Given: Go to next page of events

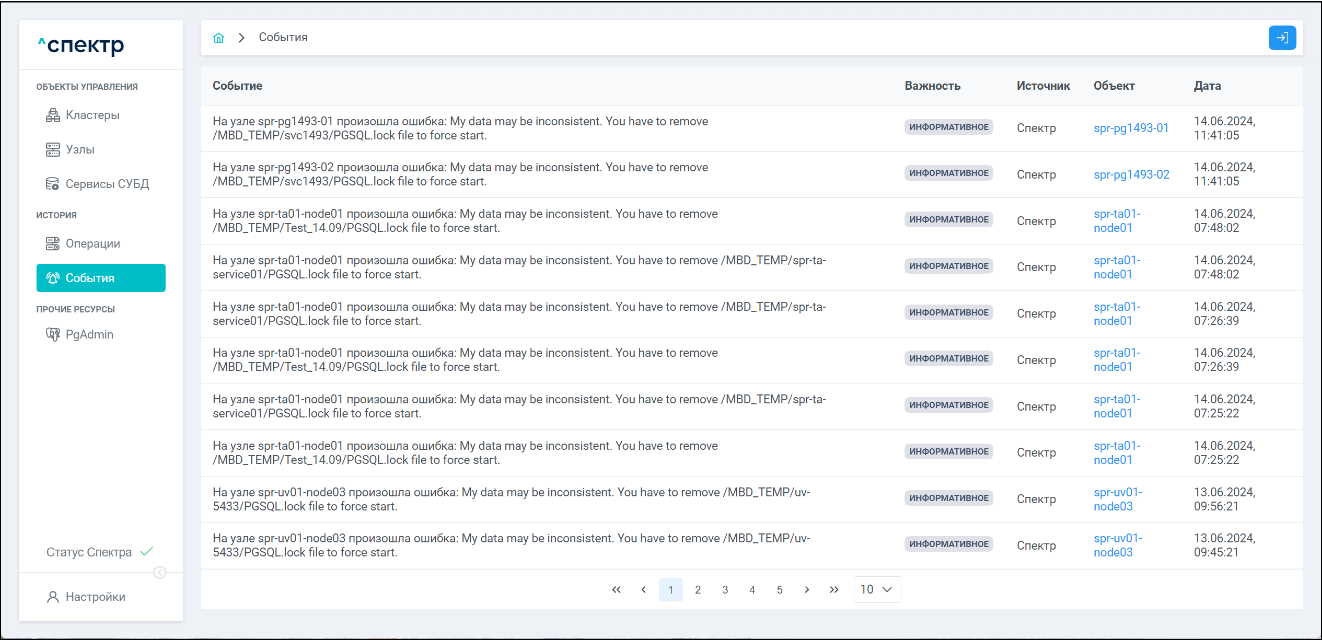Looking at the screenshot, I should pos(807,590).
